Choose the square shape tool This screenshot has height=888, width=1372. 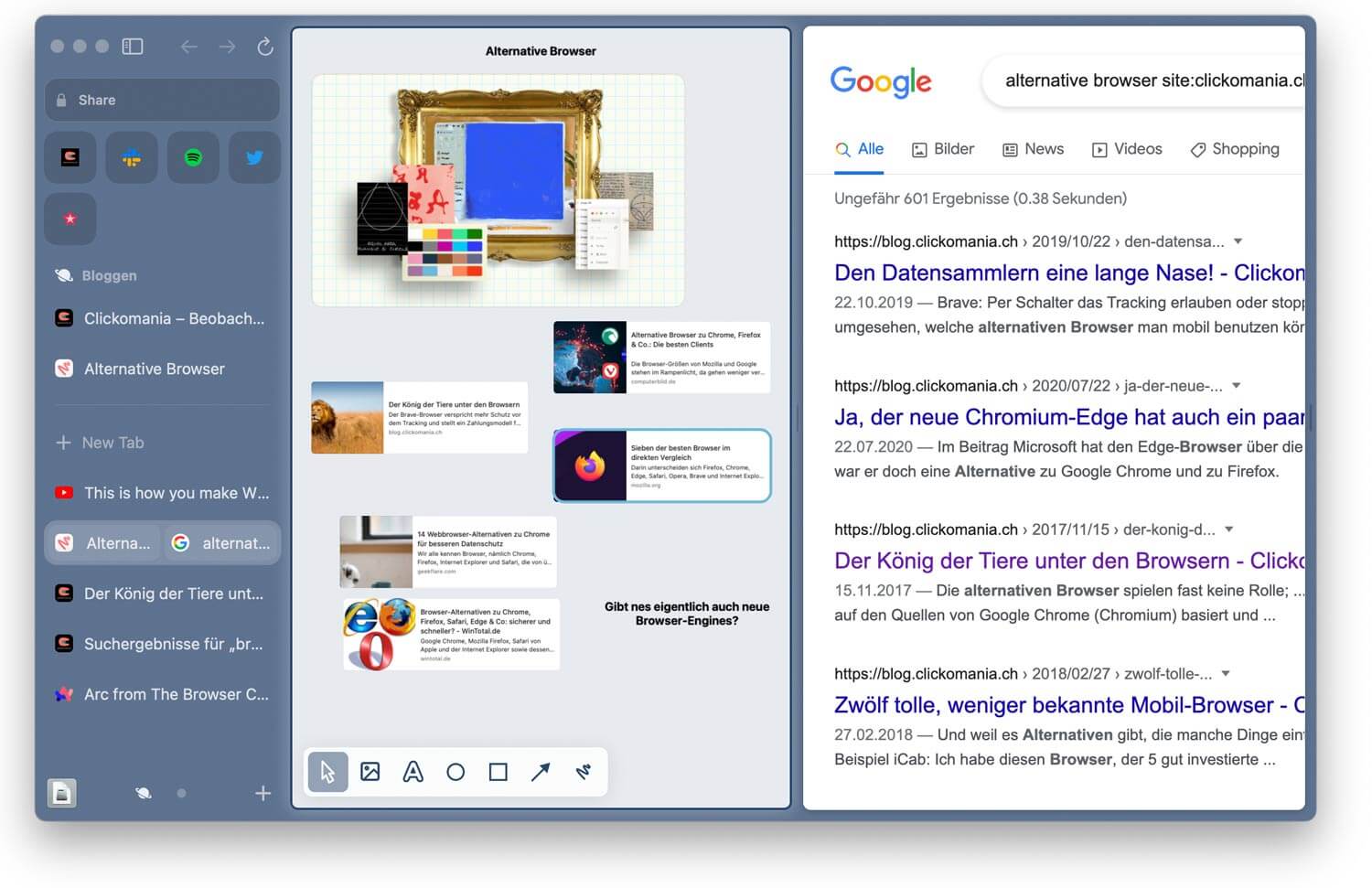click(x=498, y=772)
